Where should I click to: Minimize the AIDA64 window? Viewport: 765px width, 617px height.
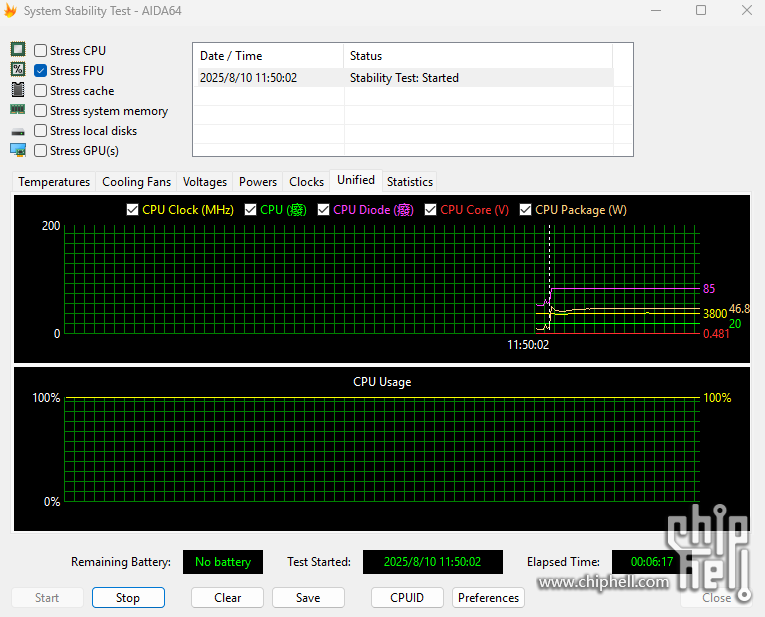(656, 10)
